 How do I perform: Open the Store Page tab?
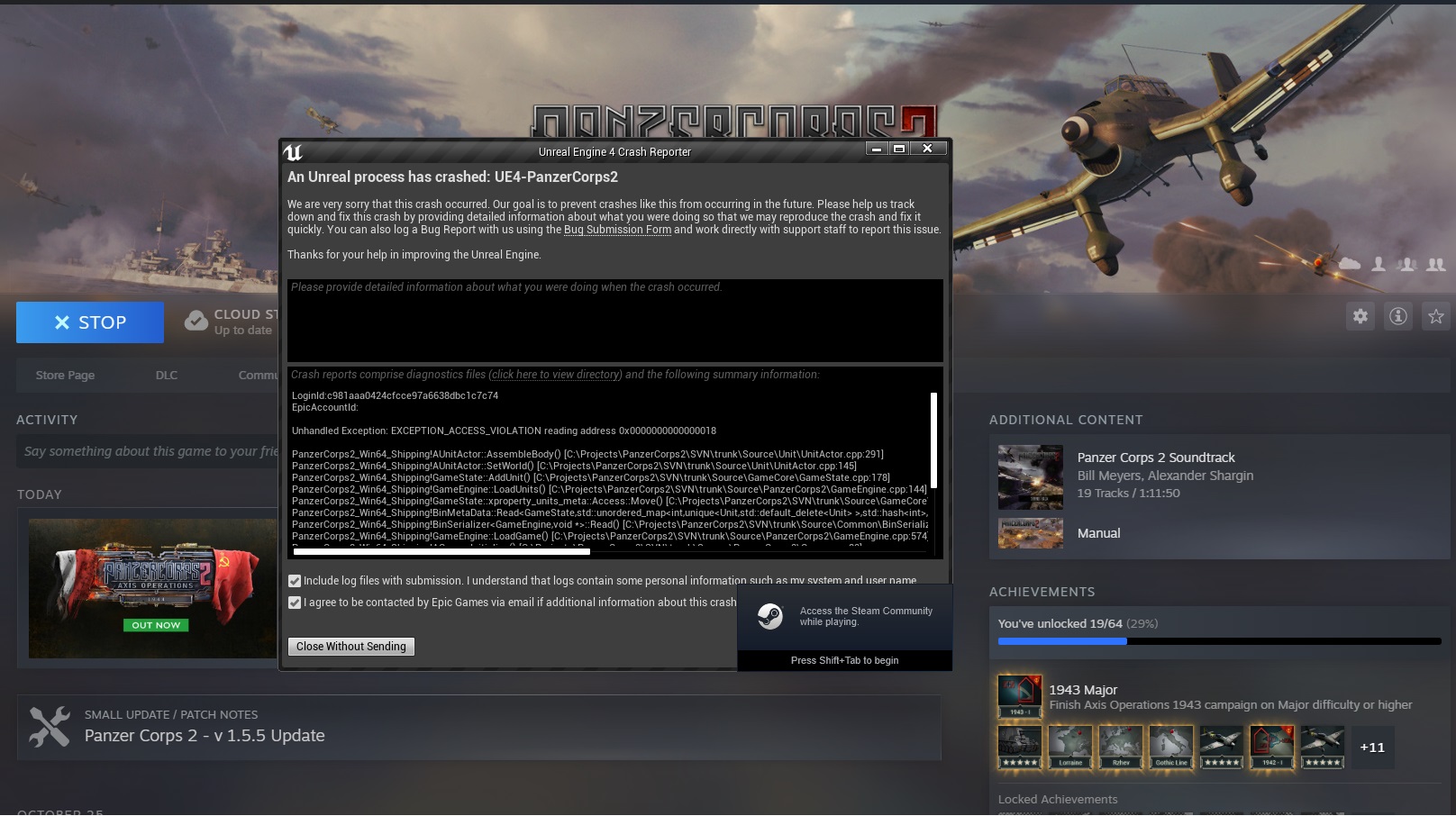click(x=65, y=376)
